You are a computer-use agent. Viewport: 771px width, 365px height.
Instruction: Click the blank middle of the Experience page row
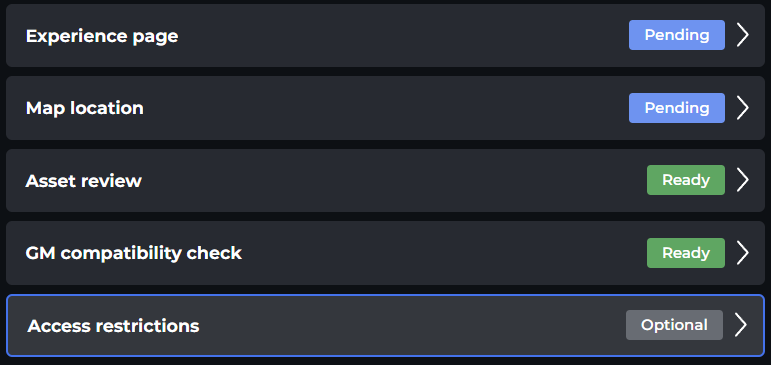(403, 35)
